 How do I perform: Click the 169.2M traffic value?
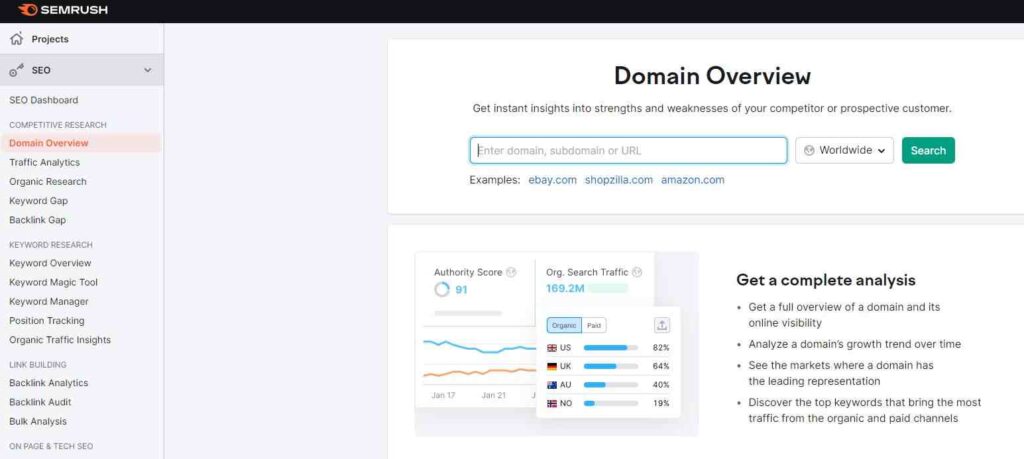click(x=565, y=288)
